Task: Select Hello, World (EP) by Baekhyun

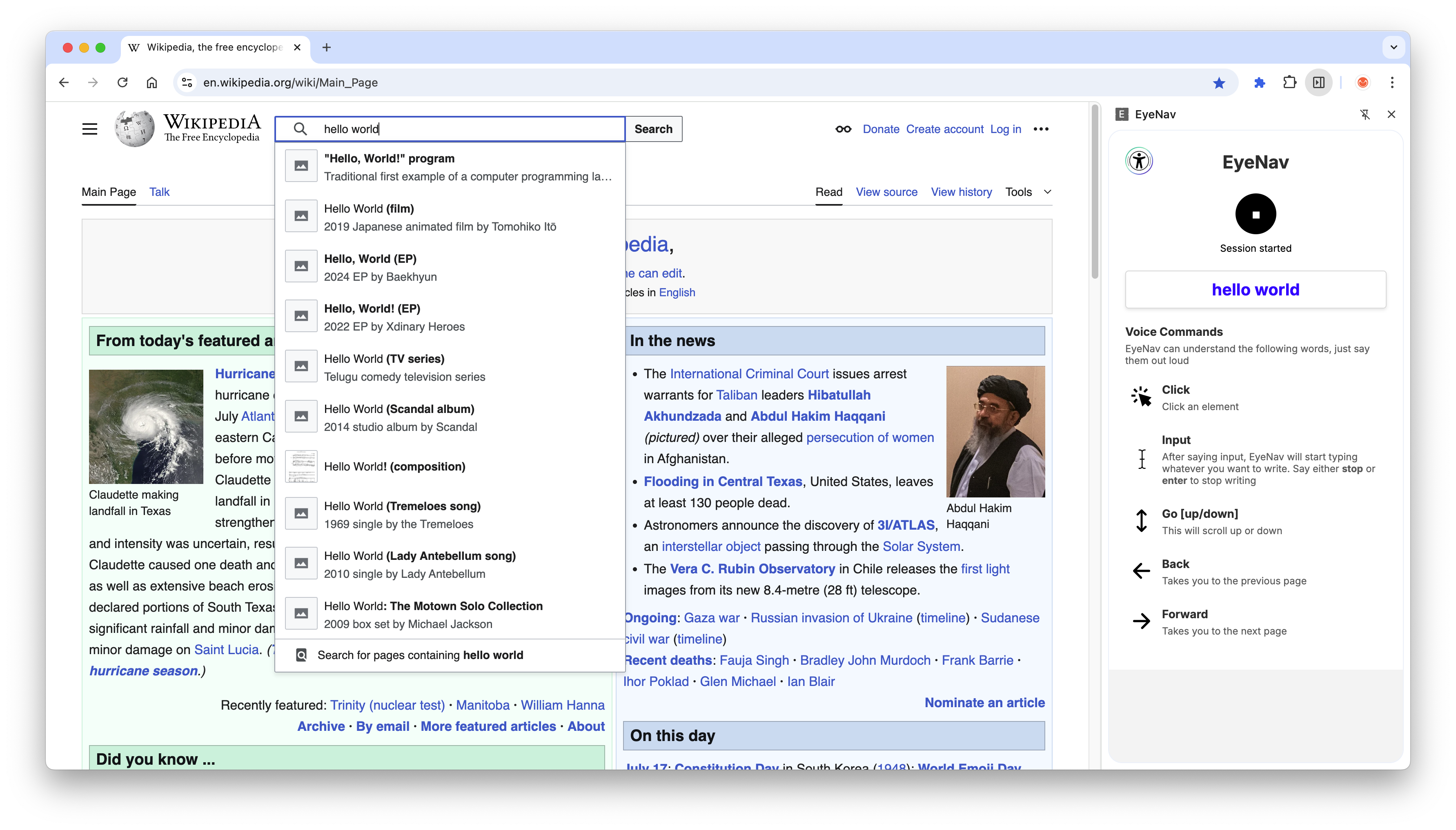Action: coord(450,267)
